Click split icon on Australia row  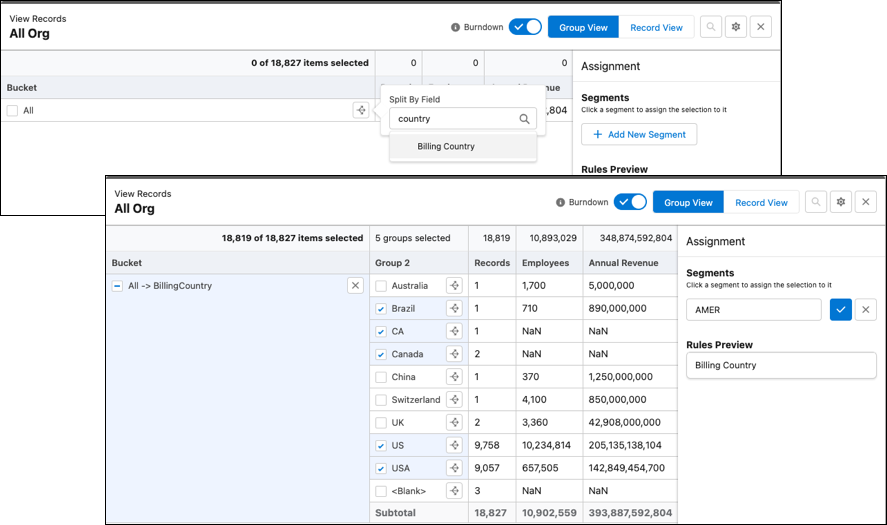click(454, 286)
